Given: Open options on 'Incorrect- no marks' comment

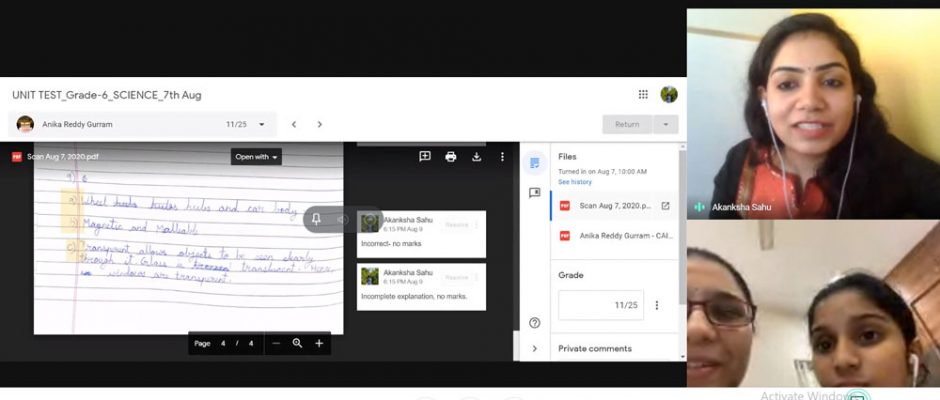Looking at the screenshot, I should [477, 225].
